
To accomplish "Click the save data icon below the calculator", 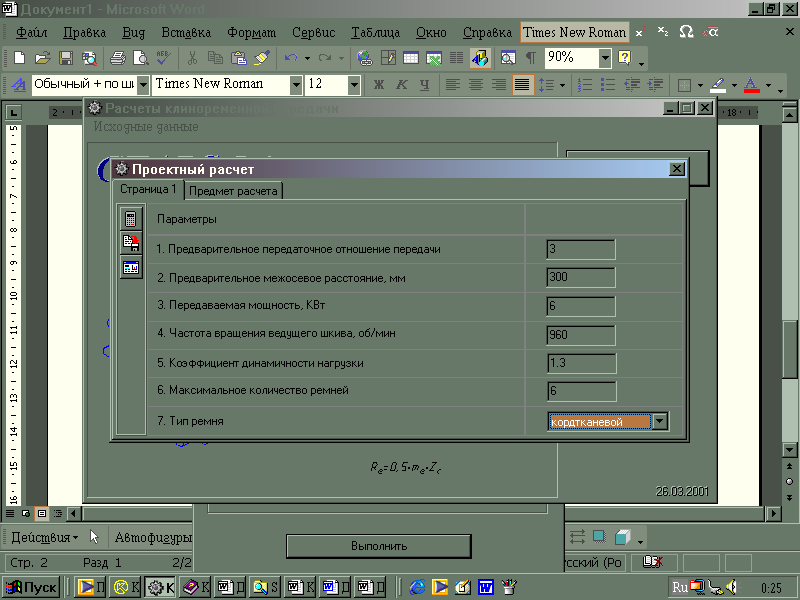I will click(131, 243).
